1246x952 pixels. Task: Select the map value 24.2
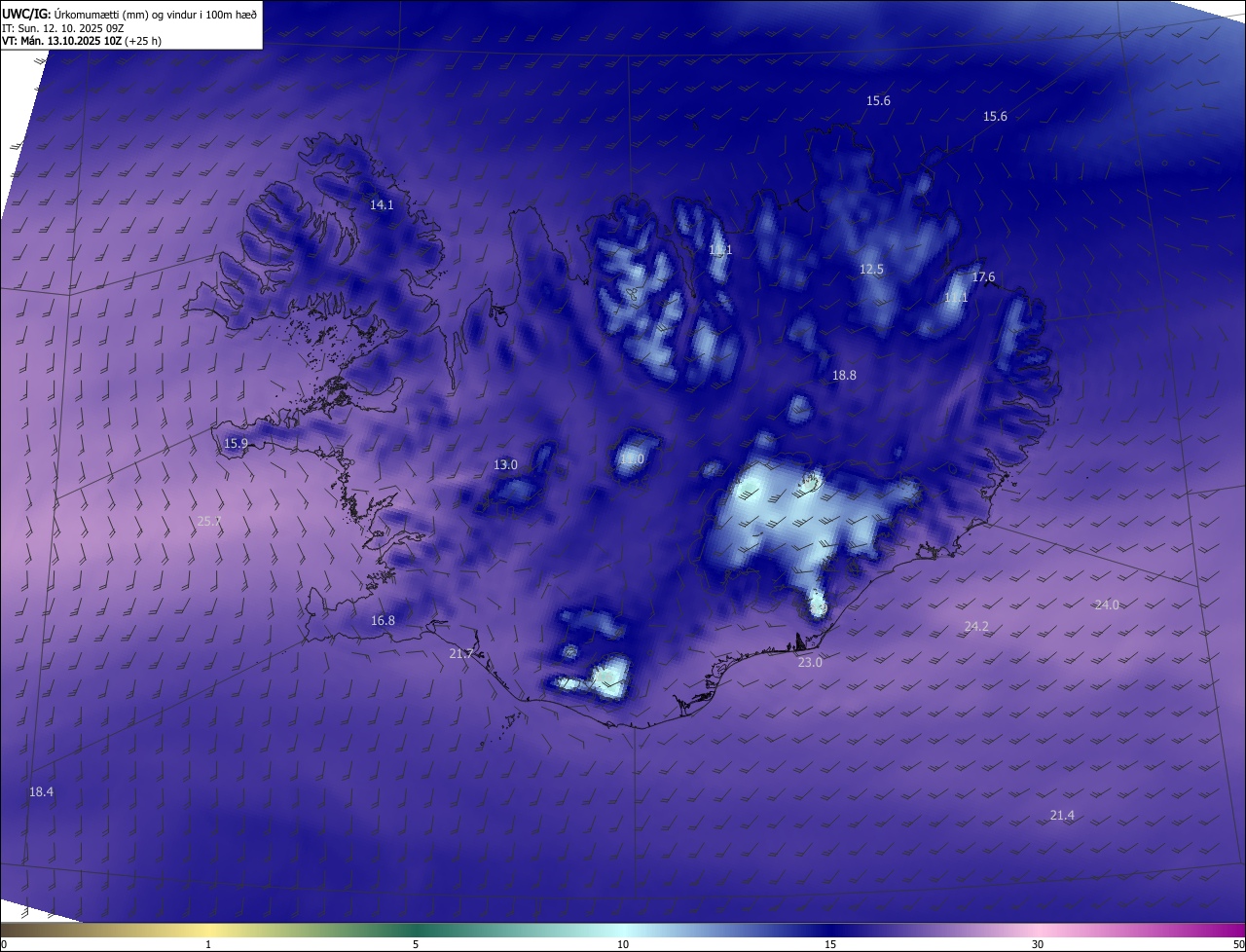click(976, 627)
